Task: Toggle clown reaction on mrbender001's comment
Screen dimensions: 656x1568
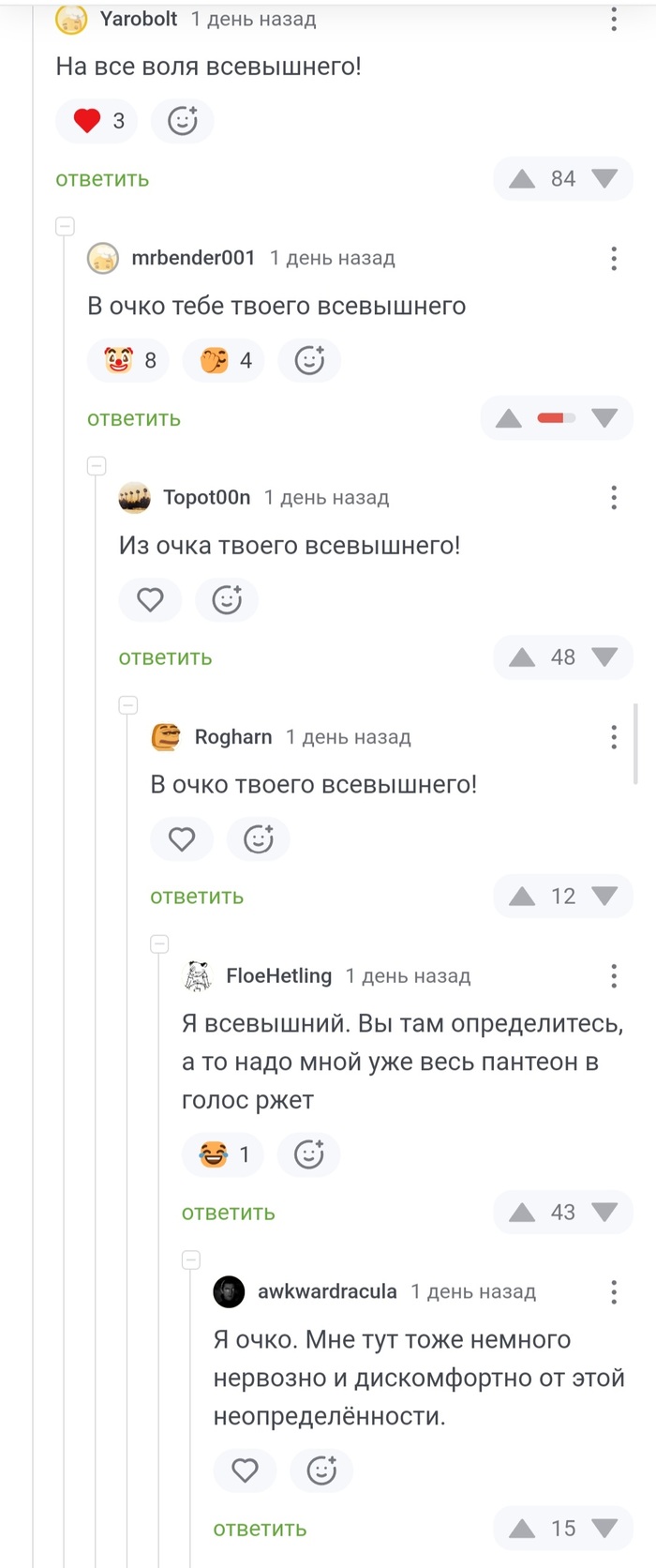Action: point(128,360)
